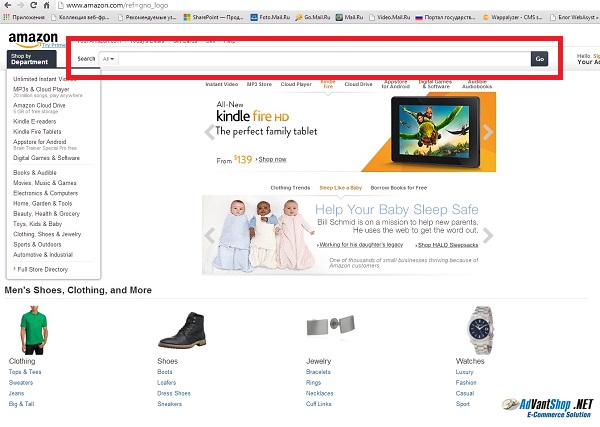Show previous baby sleep banner slide

tap(209, 235)
